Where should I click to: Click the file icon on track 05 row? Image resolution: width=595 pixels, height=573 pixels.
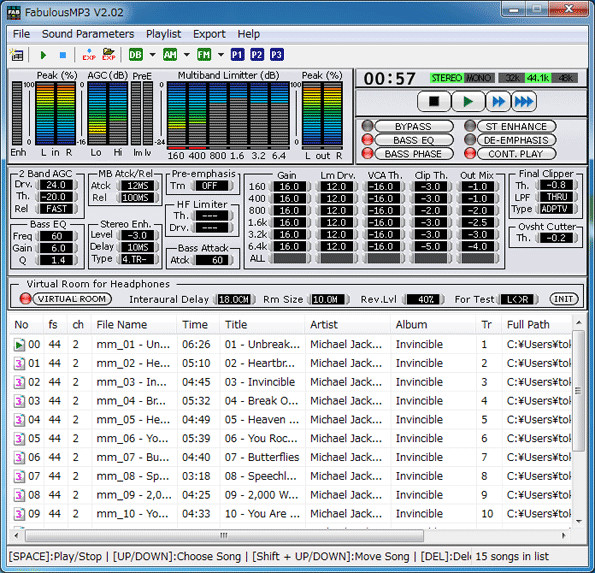19,439
